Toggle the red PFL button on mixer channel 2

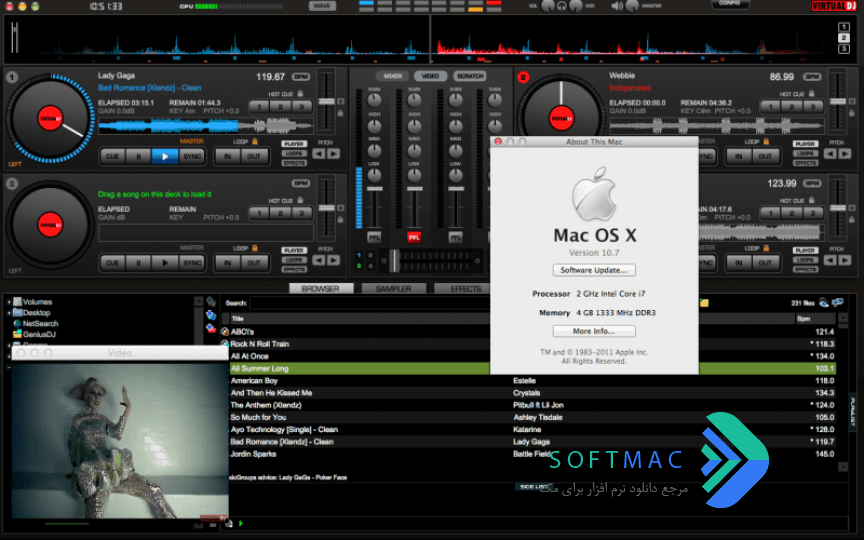point(414,237)
